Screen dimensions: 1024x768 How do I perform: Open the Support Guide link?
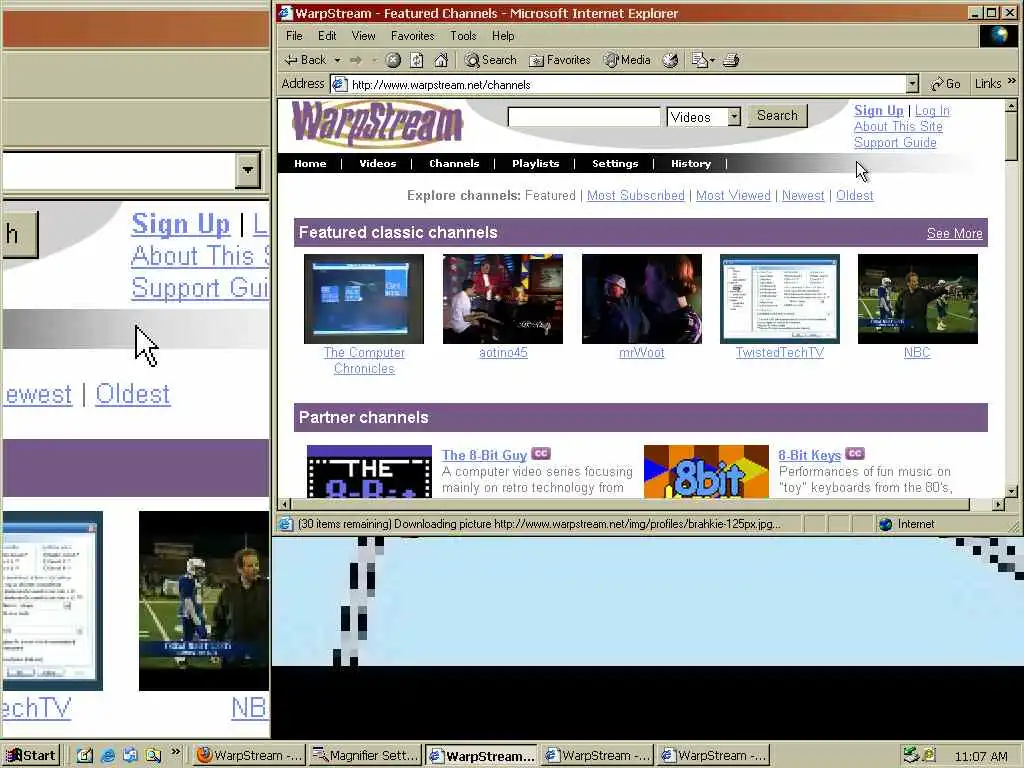coord(895,142)
